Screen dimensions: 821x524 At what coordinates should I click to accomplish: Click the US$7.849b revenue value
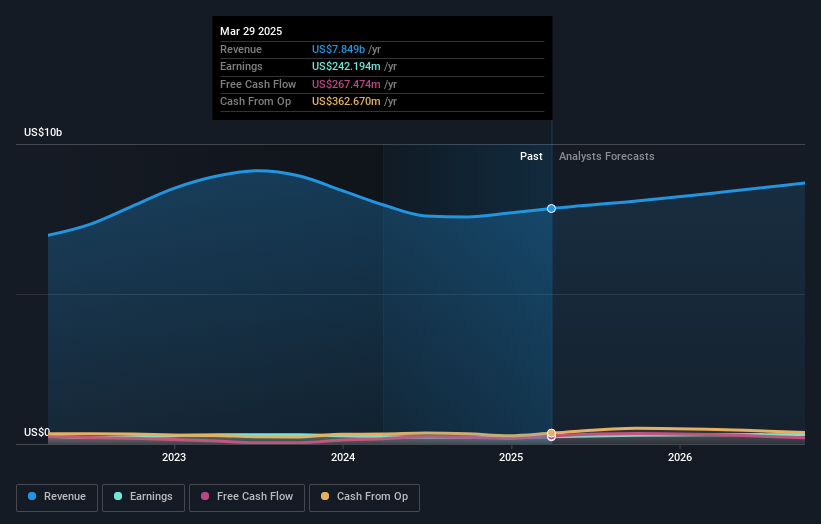click(338, 49)
